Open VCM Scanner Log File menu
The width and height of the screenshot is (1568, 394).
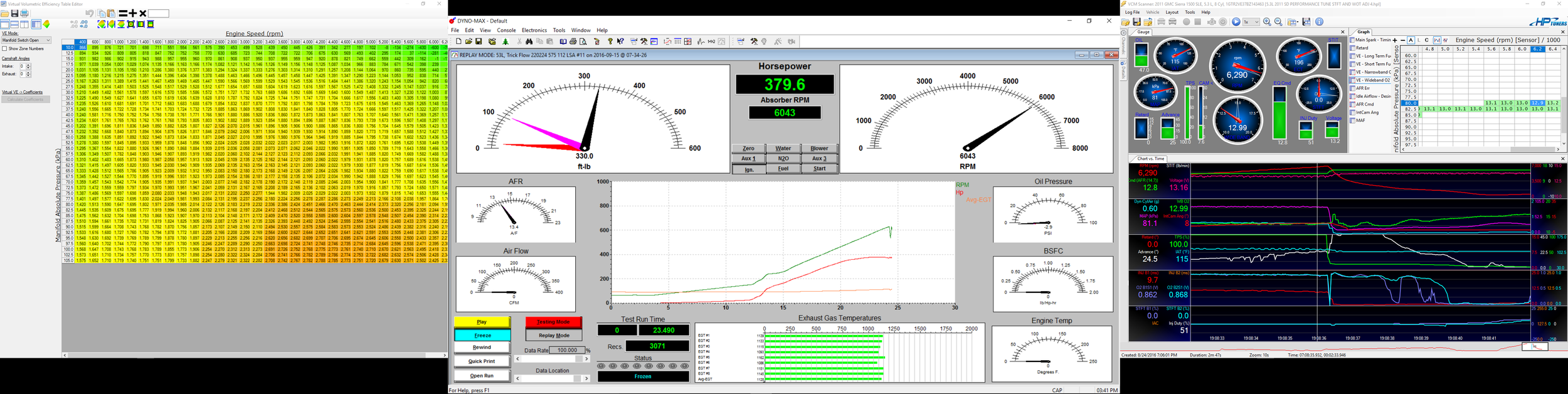coord(1132,12)
